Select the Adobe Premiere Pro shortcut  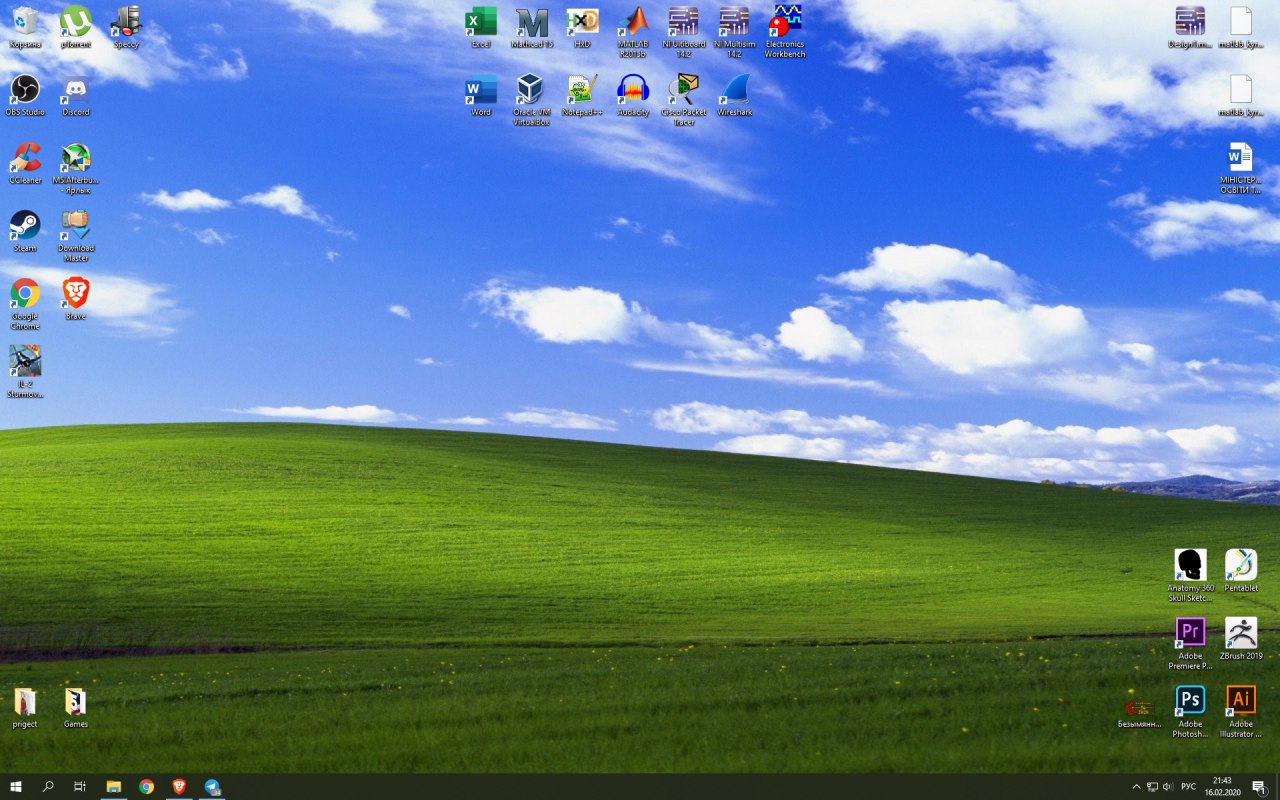click(x=1190, y=643)
